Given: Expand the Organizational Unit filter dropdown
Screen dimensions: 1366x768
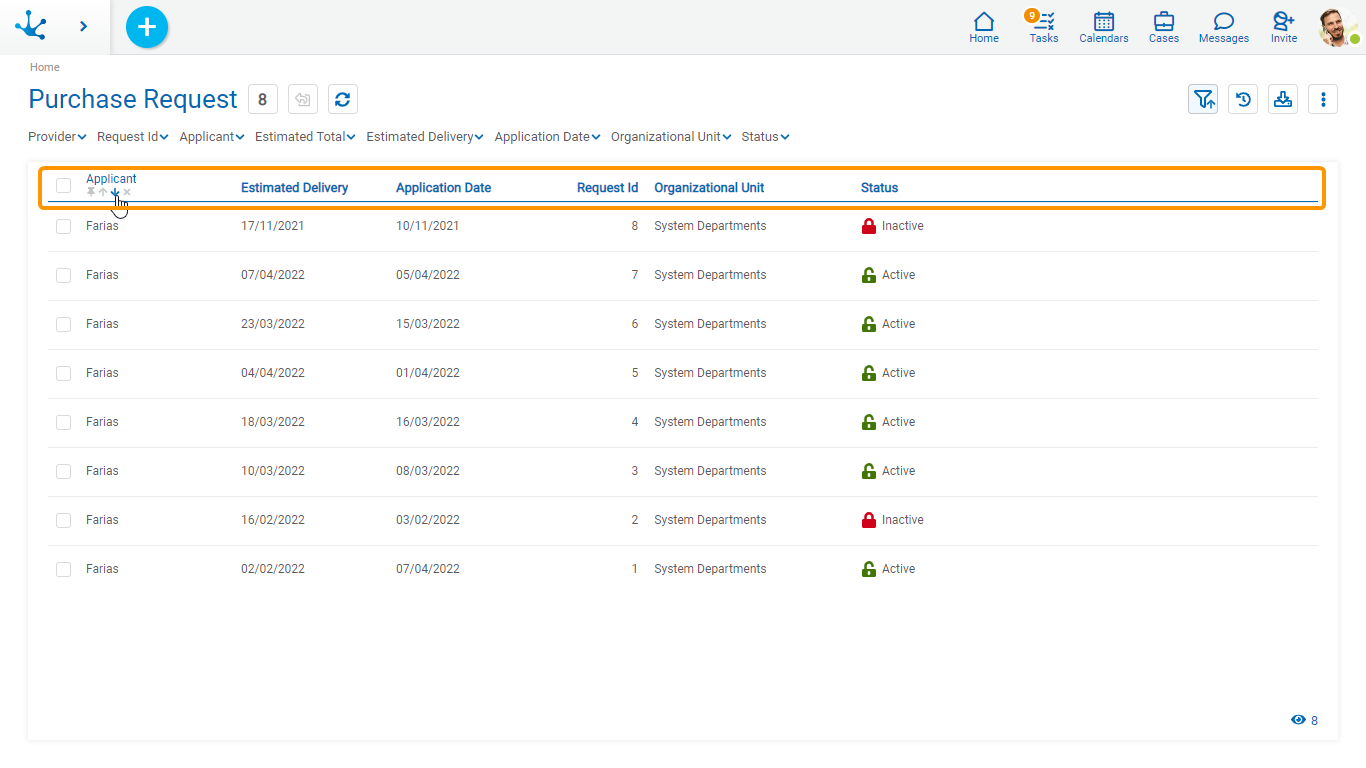Looking at the screenshot, I should coord(670,137).
